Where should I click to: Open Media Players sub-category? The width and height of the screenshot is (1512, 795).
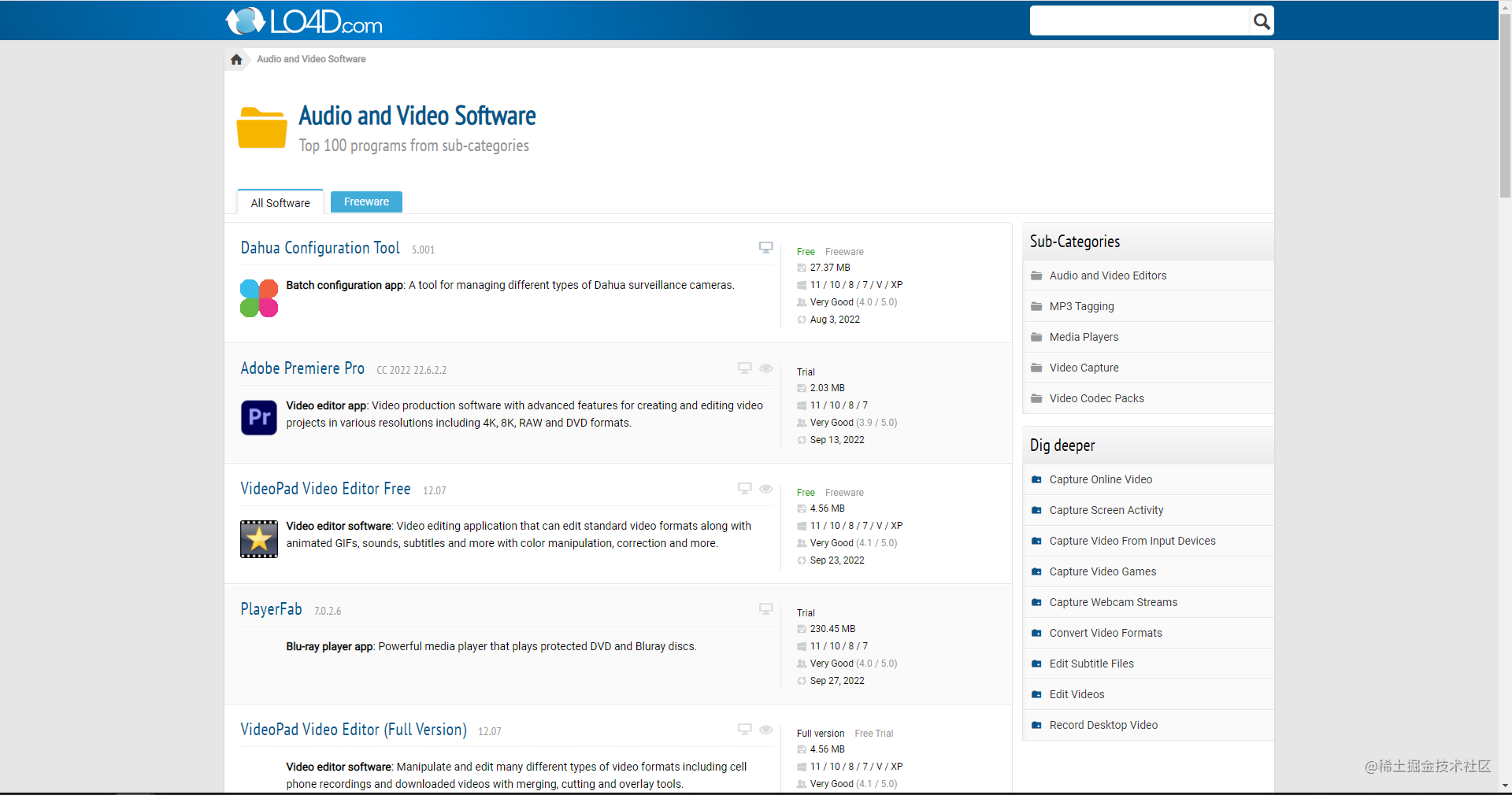[1084, 337]
